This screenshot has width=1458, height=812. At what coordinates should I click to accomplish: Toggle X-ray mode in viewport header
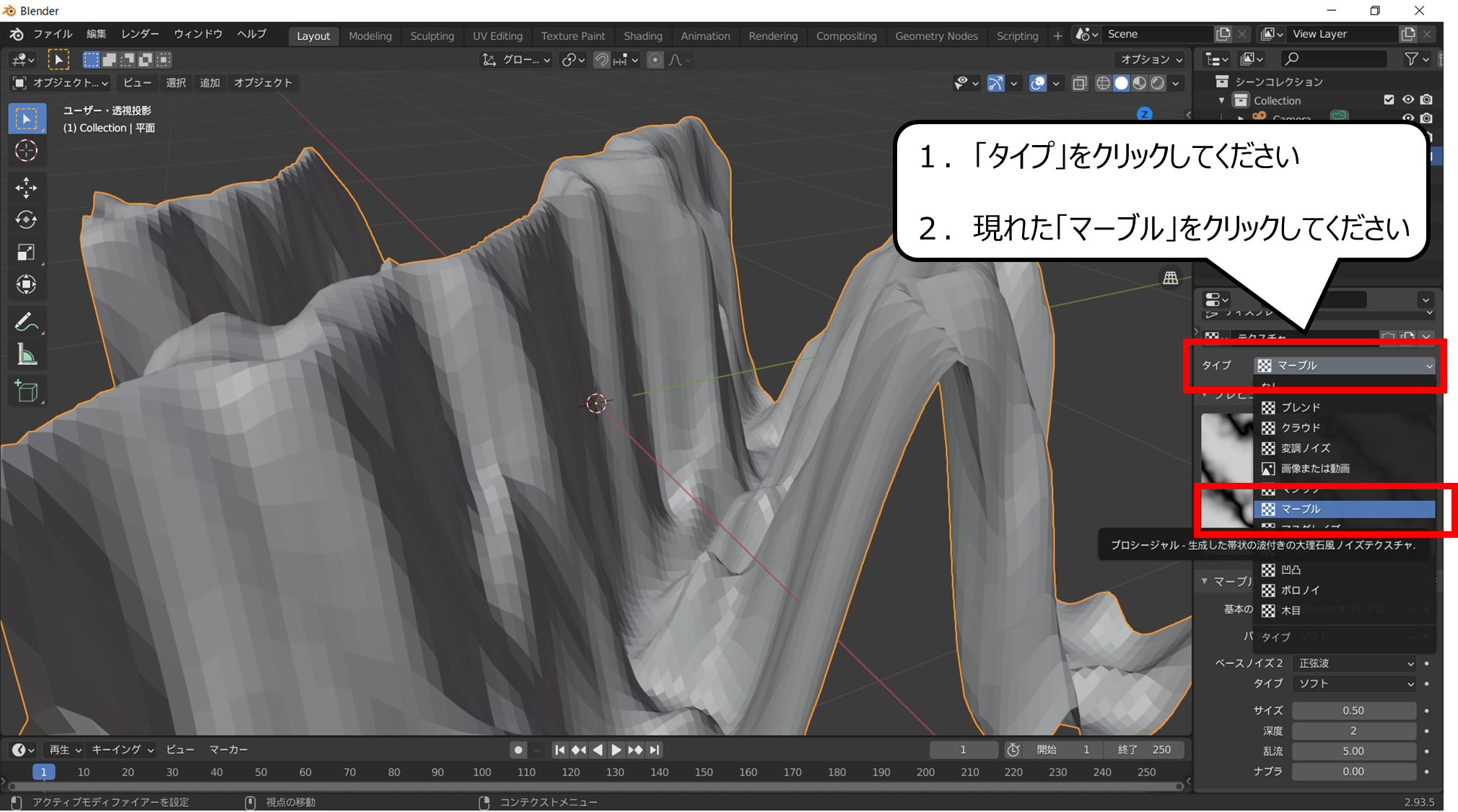pyautogui.click(x=1080, y=83)
